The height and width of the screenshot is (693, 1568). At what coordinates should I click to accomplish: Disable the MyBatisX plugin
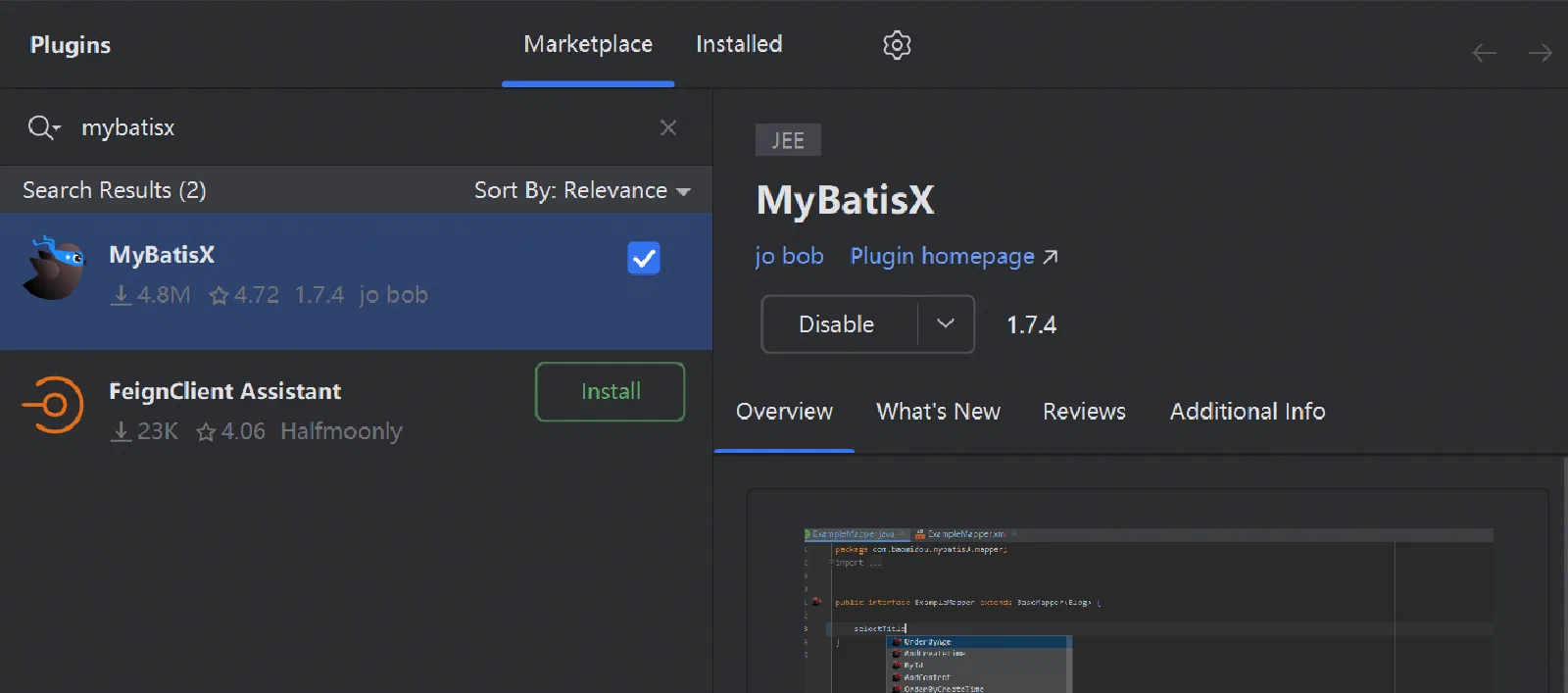click(837, 324)
